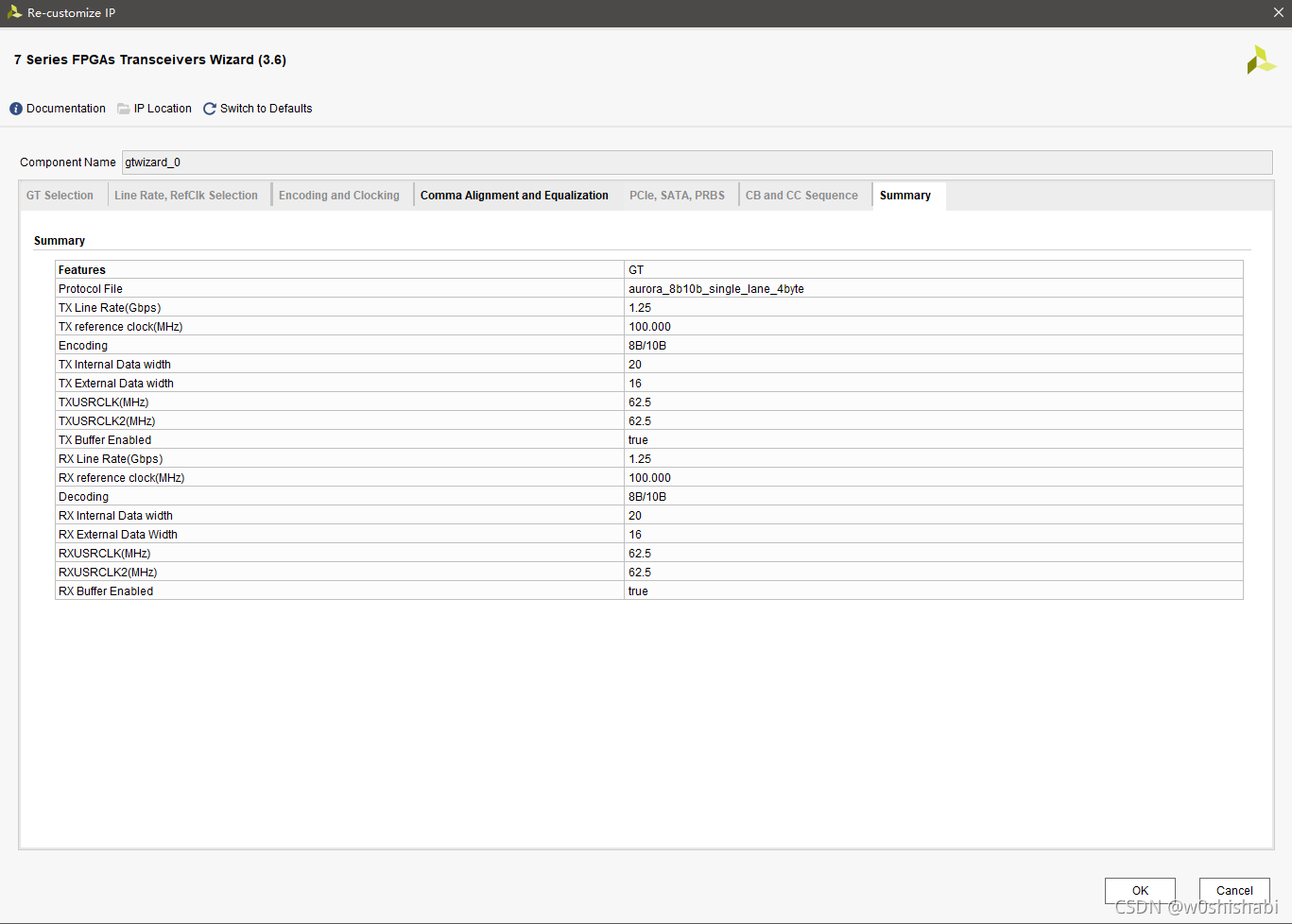Click the Summary section heading
The width and height of the screenshot is (1292, 924).
tap(60, 241)
